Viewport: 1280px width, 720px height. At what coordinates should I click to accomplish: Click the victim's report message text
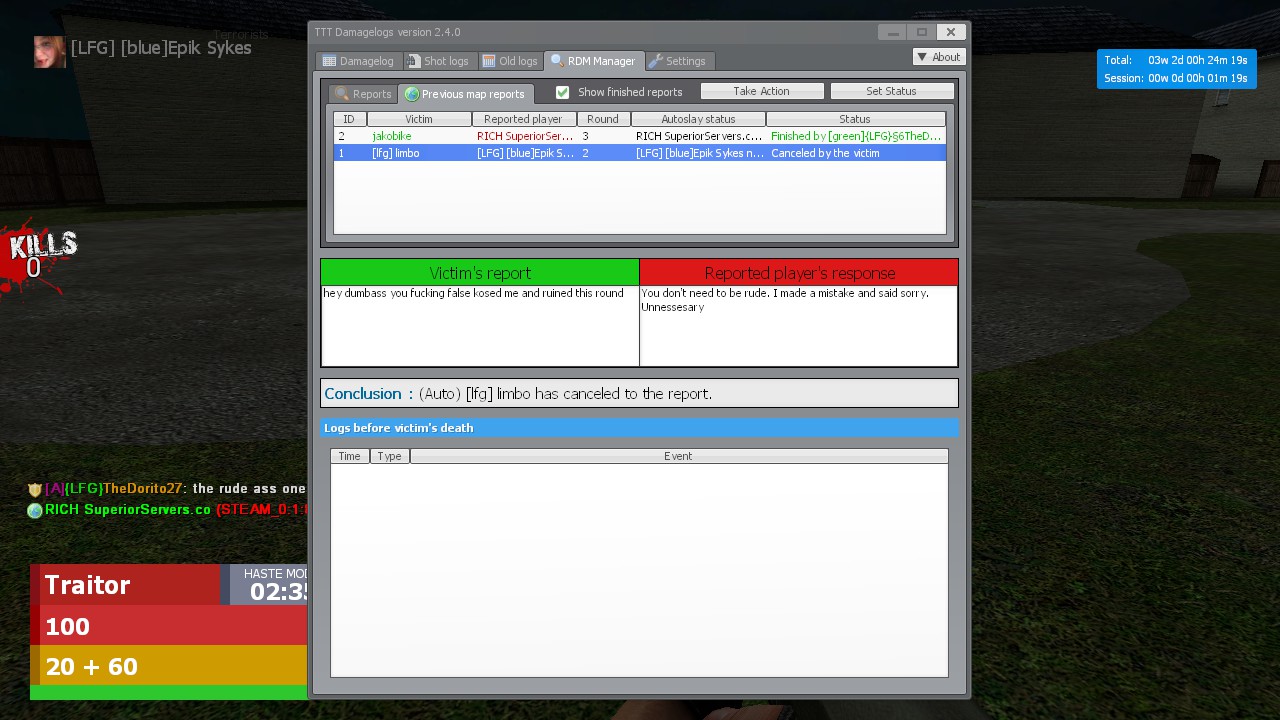point(473,293)
